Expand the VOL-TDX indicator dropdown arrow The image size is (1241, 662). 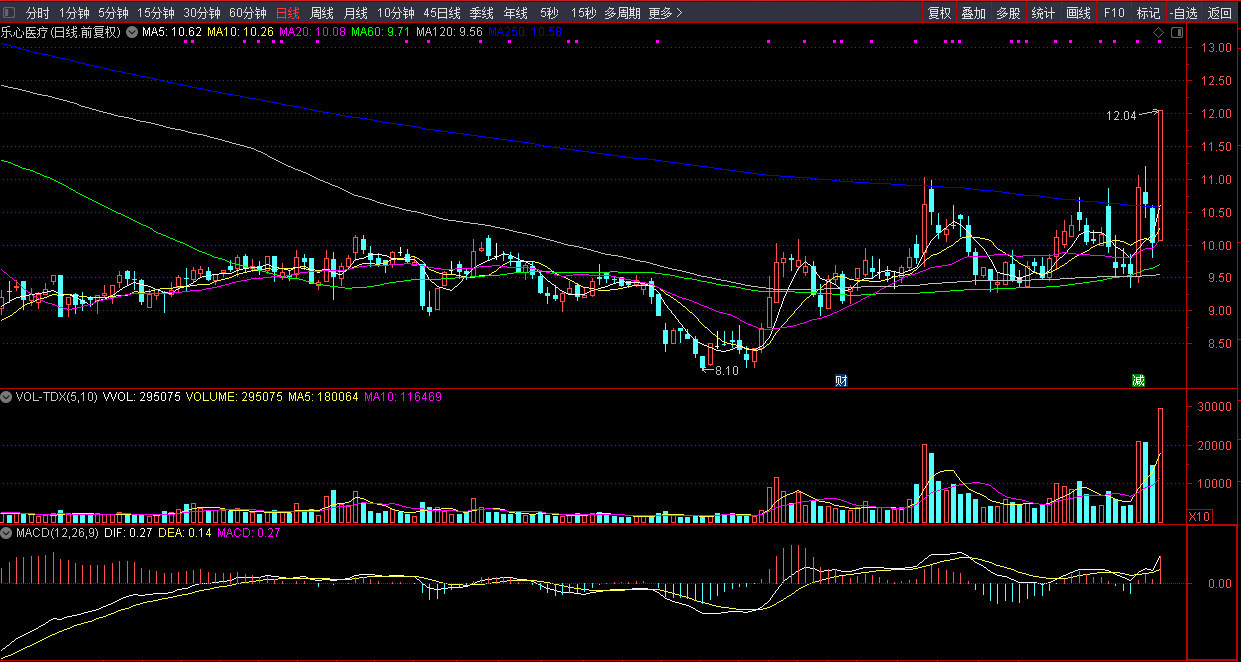[7, 397]
